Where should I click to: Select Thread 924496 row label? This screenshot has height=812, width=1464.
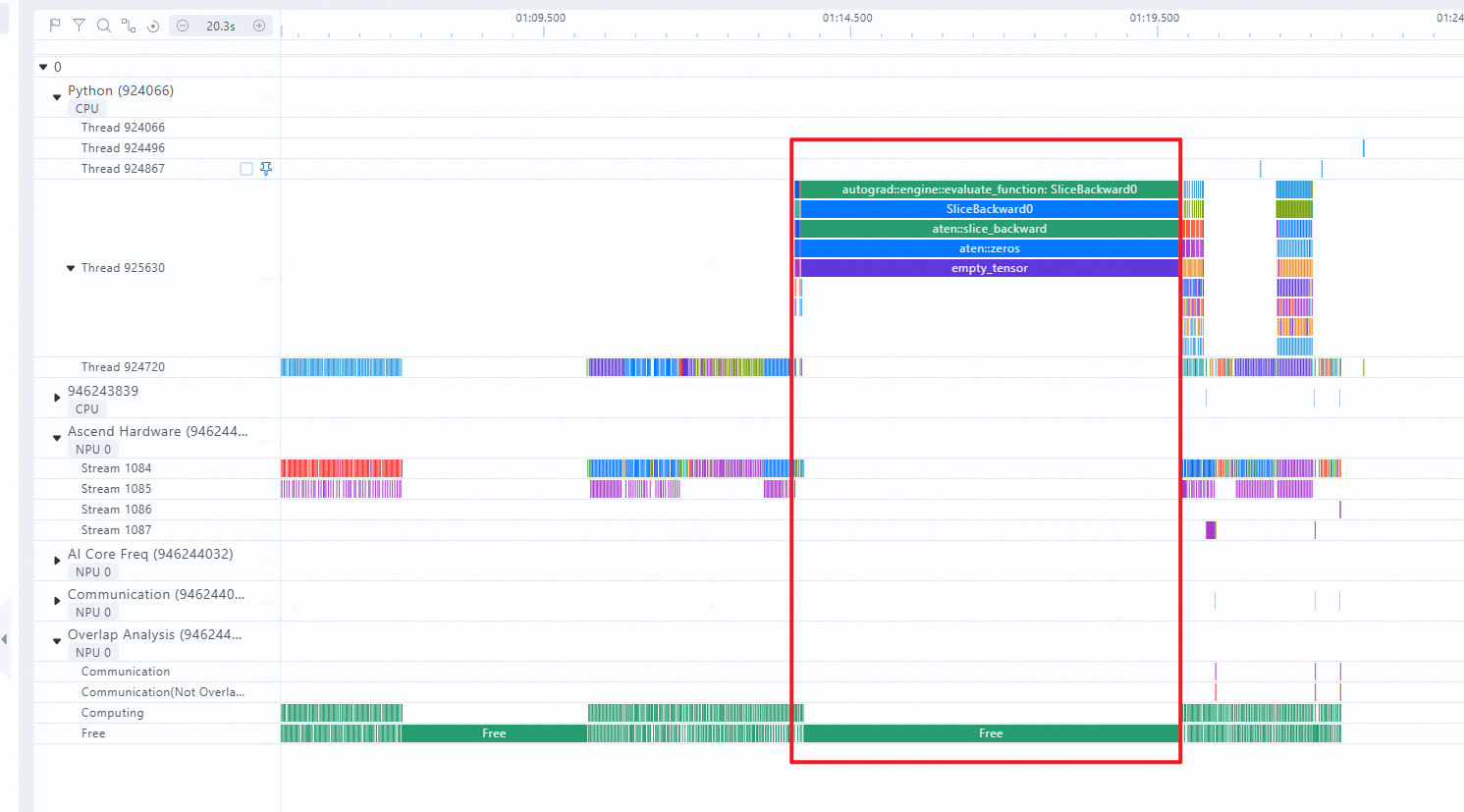click(x=123, y=148)
